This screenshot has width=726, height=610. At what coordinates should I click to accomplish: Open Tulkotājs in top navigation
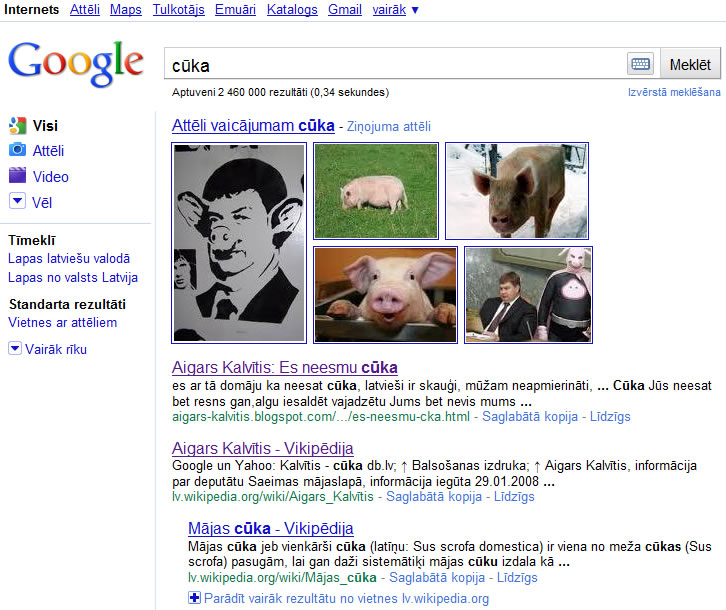179,9
